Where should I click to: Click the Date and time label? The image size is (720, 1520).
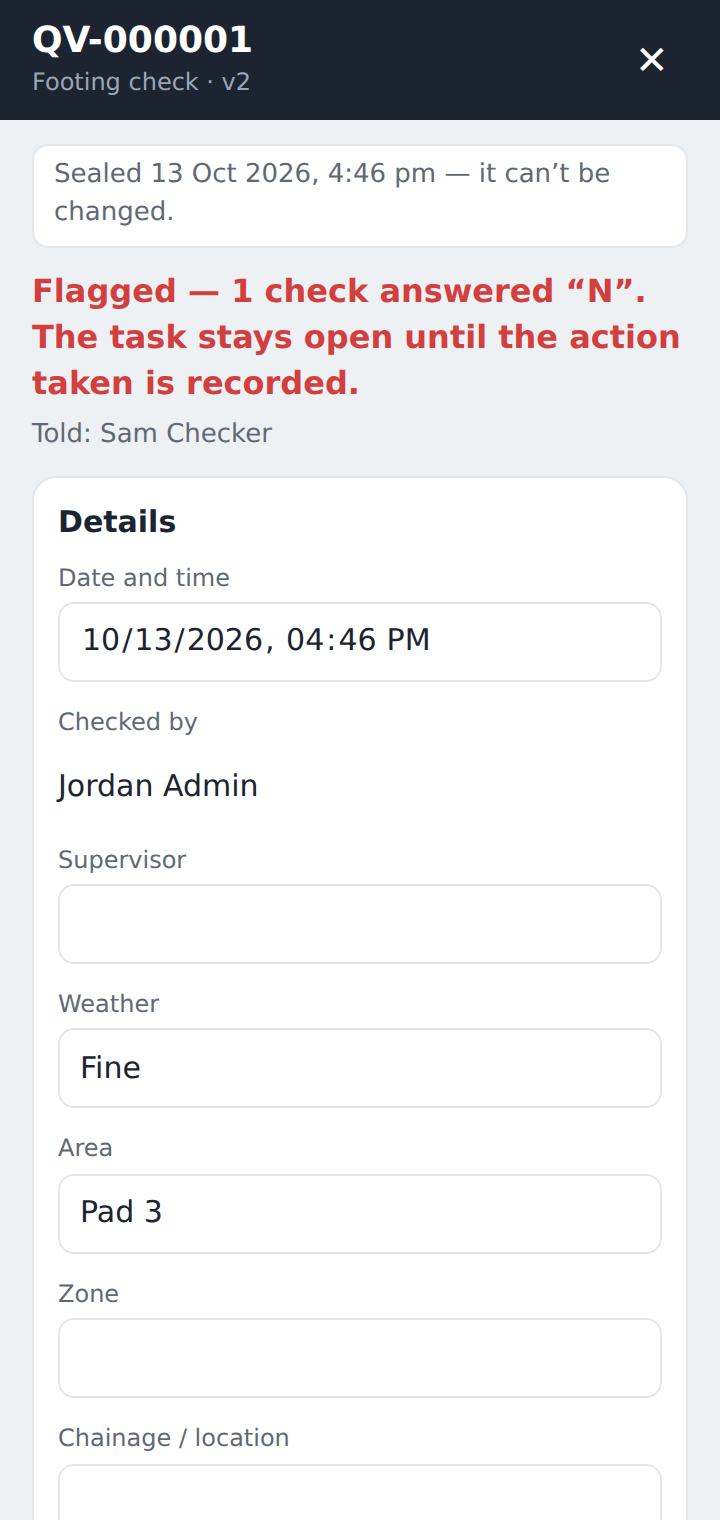144,578
